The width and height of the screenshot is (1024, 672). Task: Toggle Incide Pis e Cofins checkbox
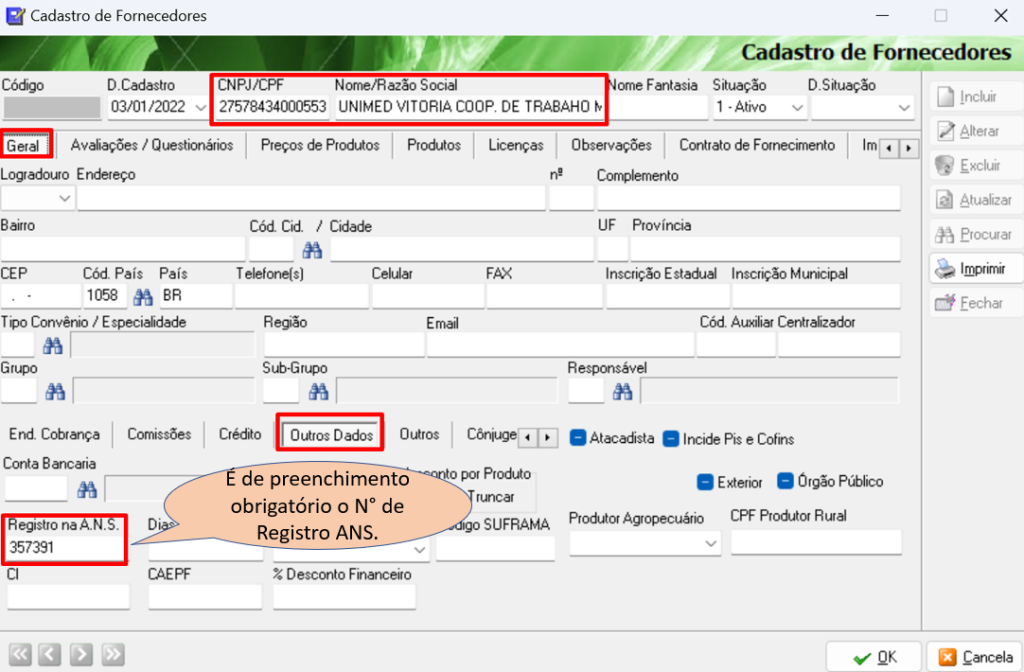[671, 438]
